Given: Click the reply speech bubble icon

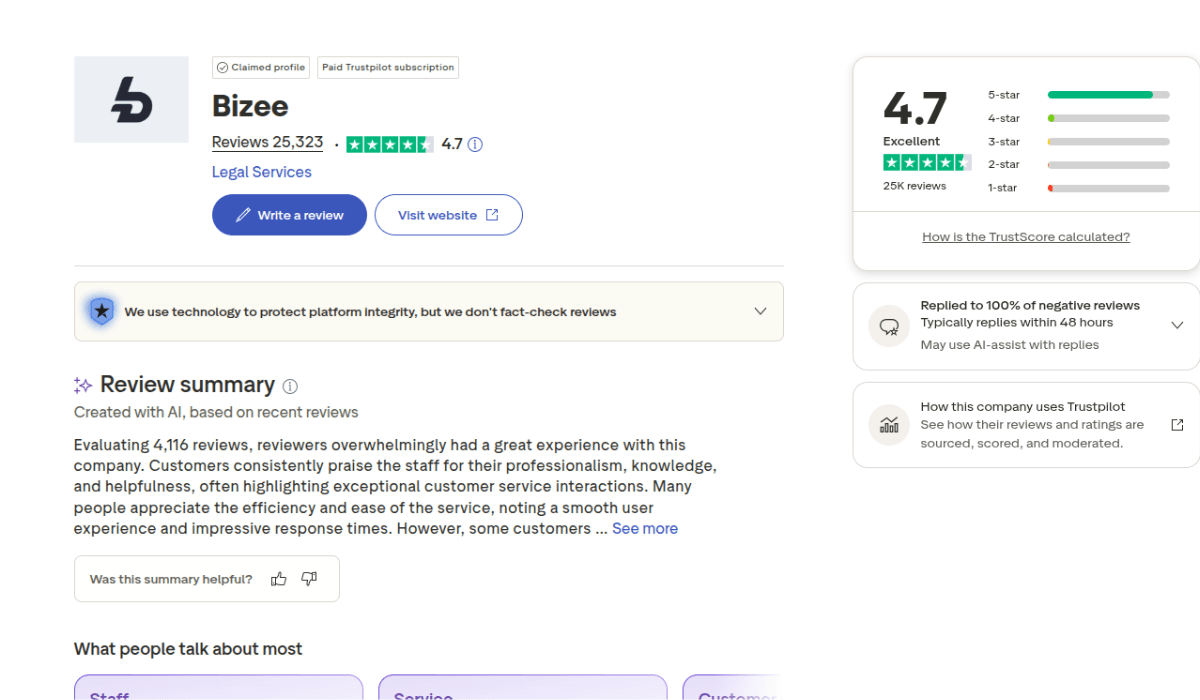Looking at the screenshot, I should coord(889,326).
